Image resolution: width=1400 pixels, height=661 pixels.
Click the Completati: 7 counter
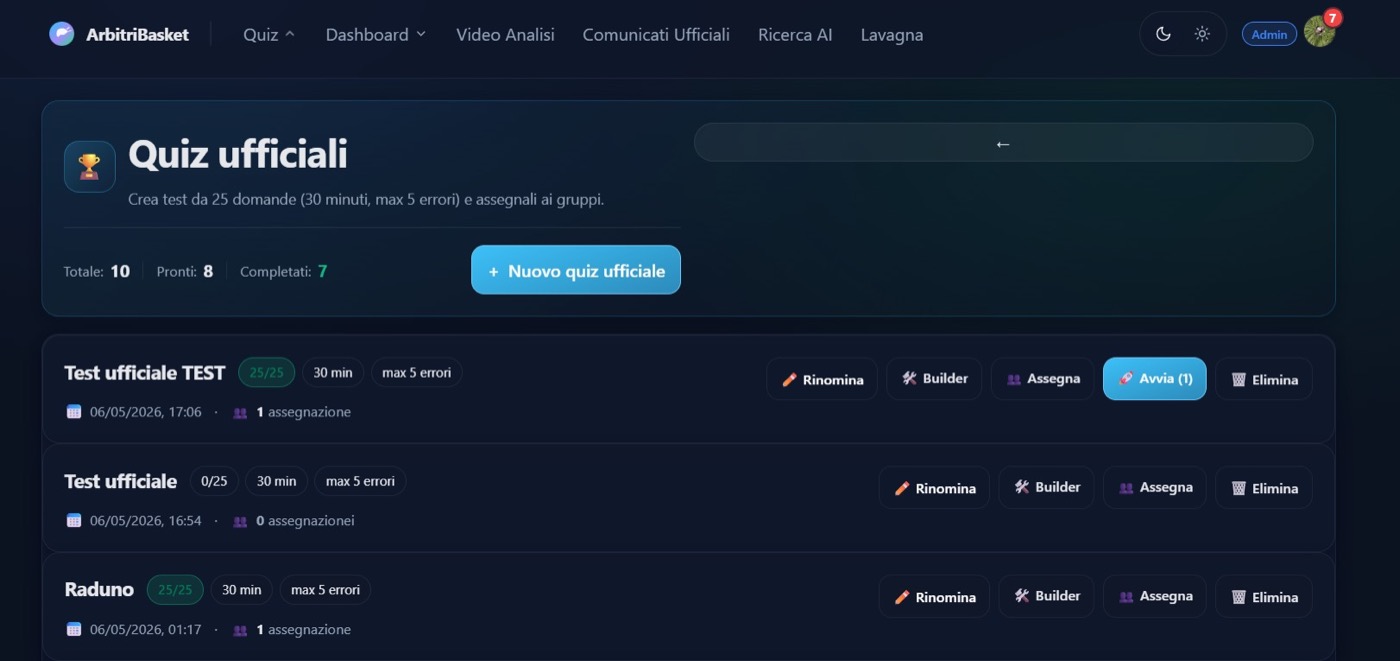(x=284, y=271)
